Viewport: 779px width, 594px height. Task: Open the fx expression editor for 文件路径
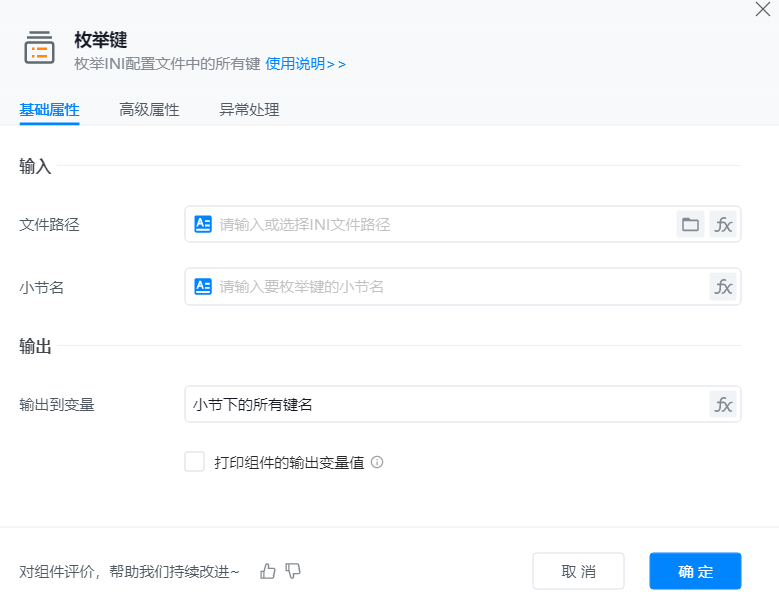[x=723, y=224]
